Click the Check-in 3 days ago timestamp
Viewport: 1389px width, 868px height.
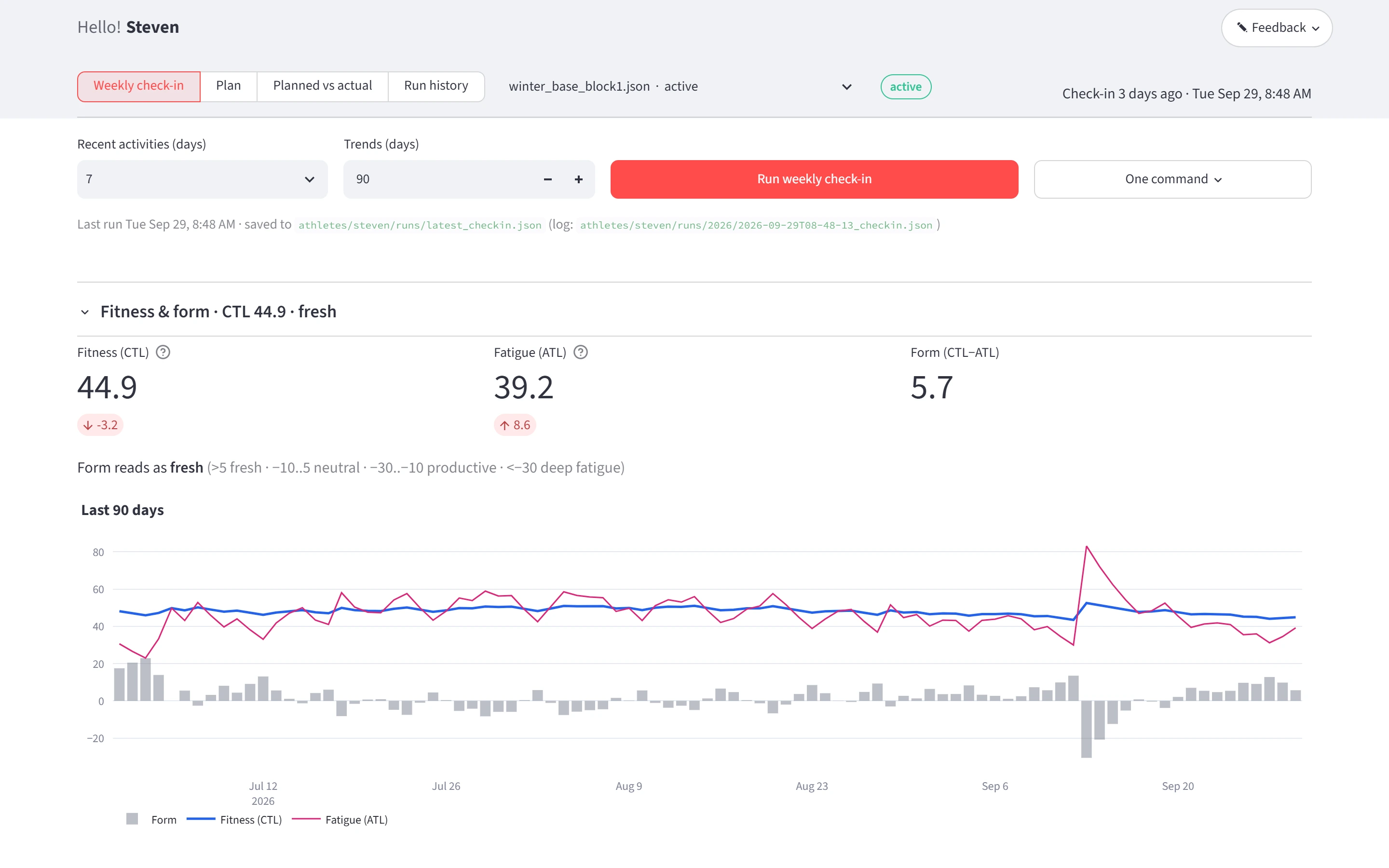tap(1186, 94)
